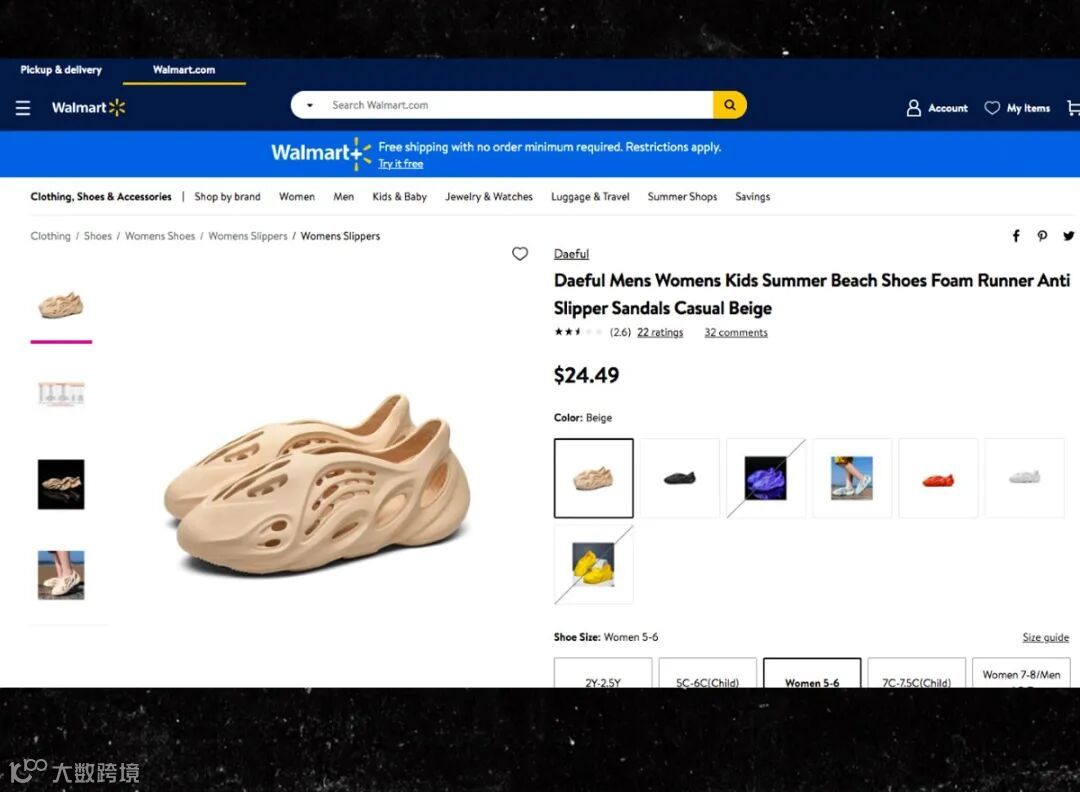Open the 32 comments link

tap(736, 333)
